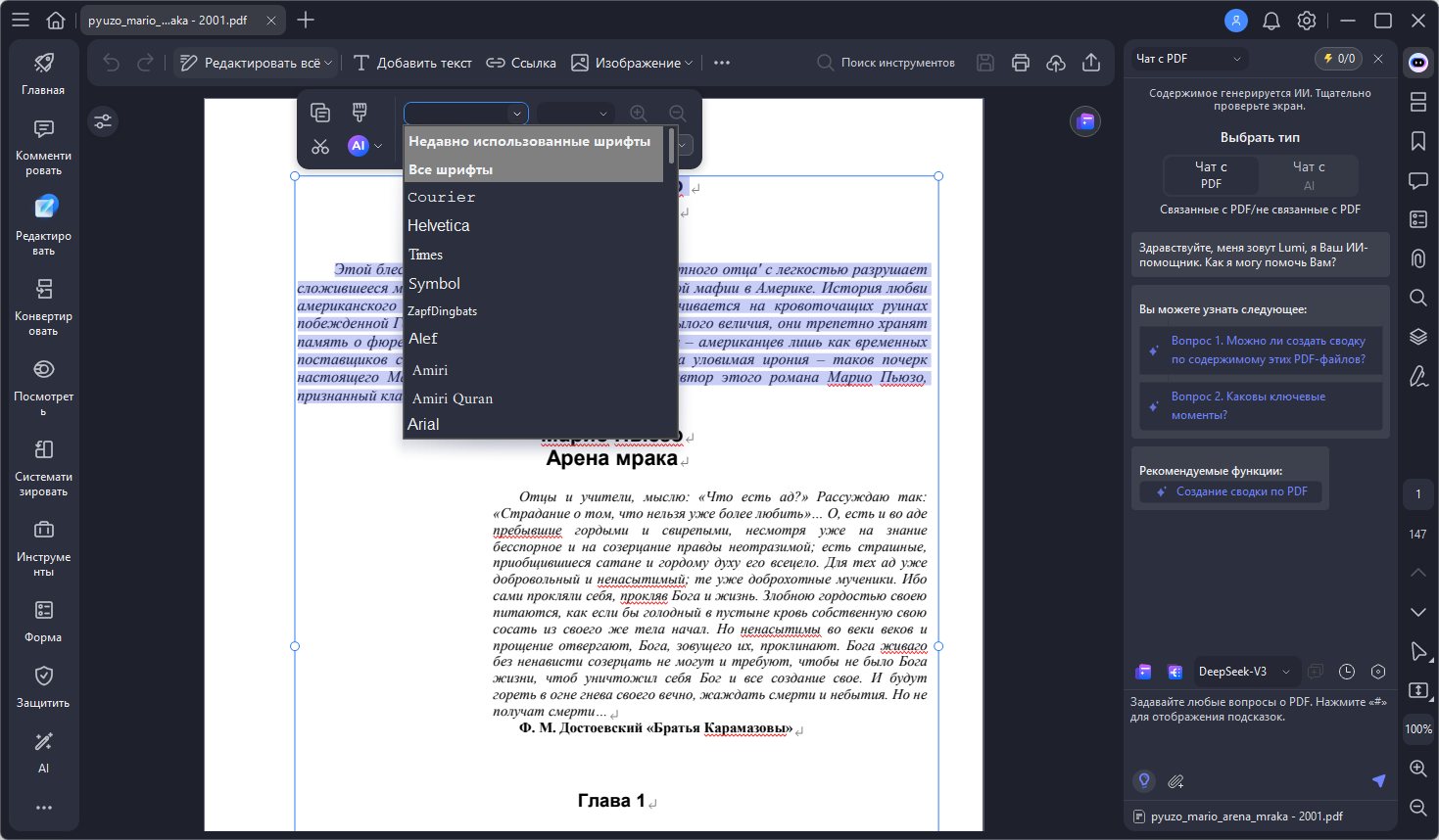The width and height of the screenshot is (1439, 840).
Task: Open chat history clock icon
Action: [1347, 672]
